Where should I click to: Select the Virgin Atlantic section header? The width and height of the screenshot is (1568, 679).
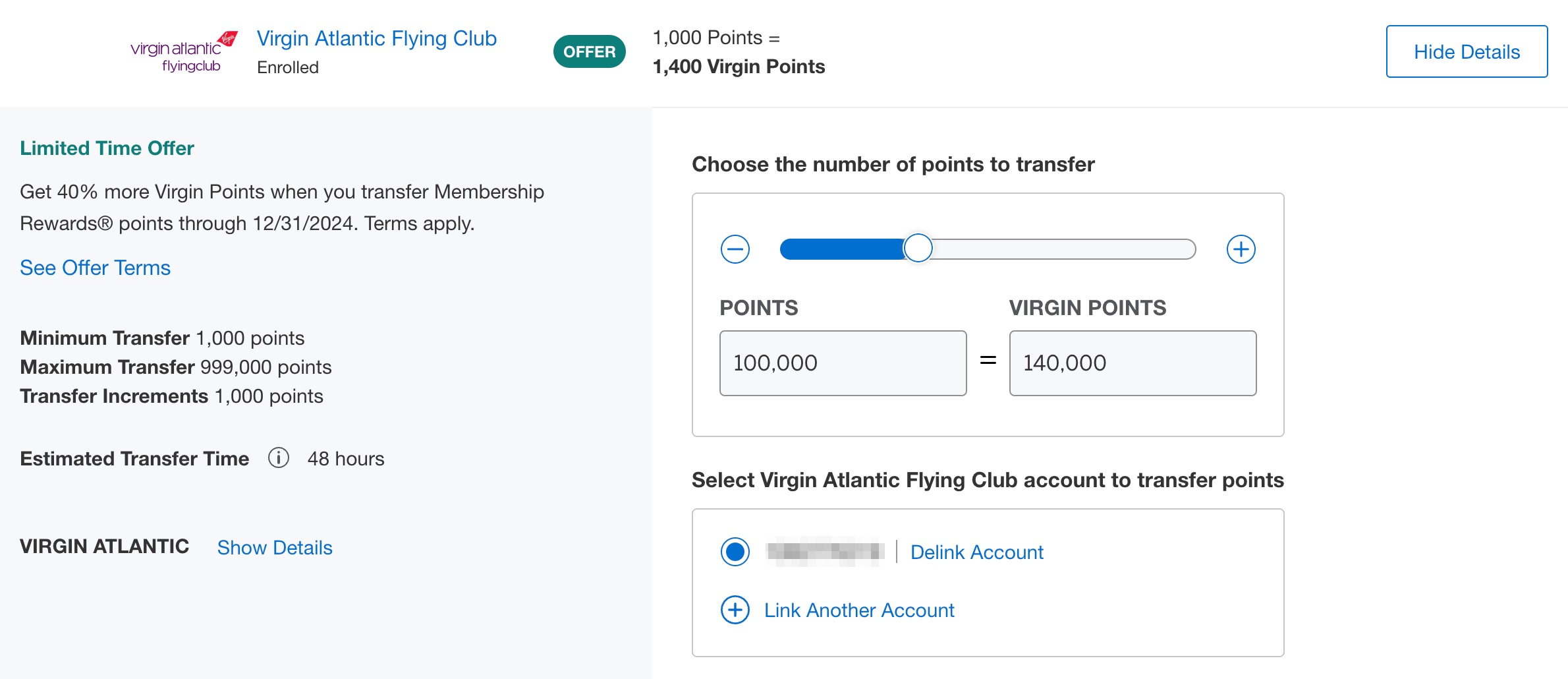click(x=103, y=546)
